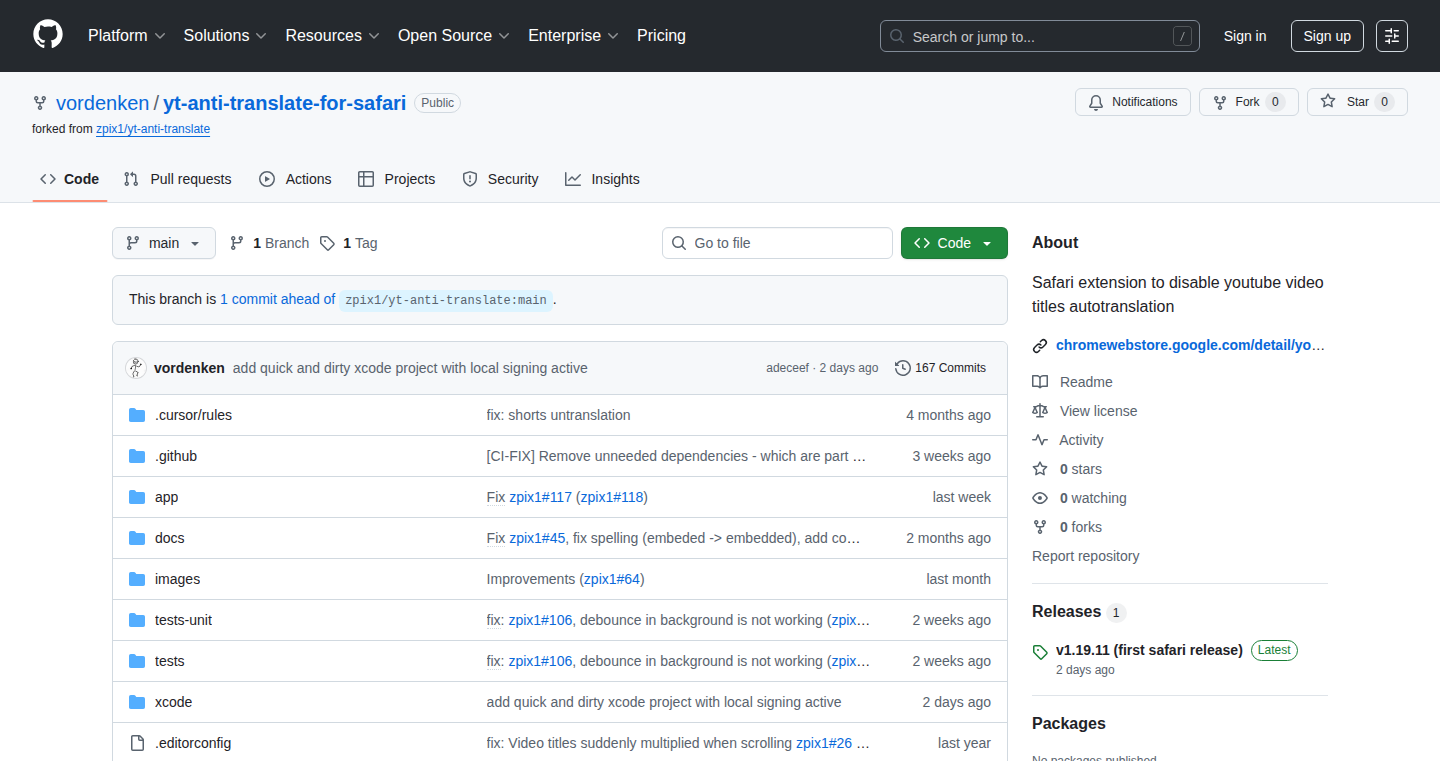Viewport: 1440px width, 761px height.
Task: Open zpix1#26 link in .editorconfig row
Action: click(x=824, y=743)
